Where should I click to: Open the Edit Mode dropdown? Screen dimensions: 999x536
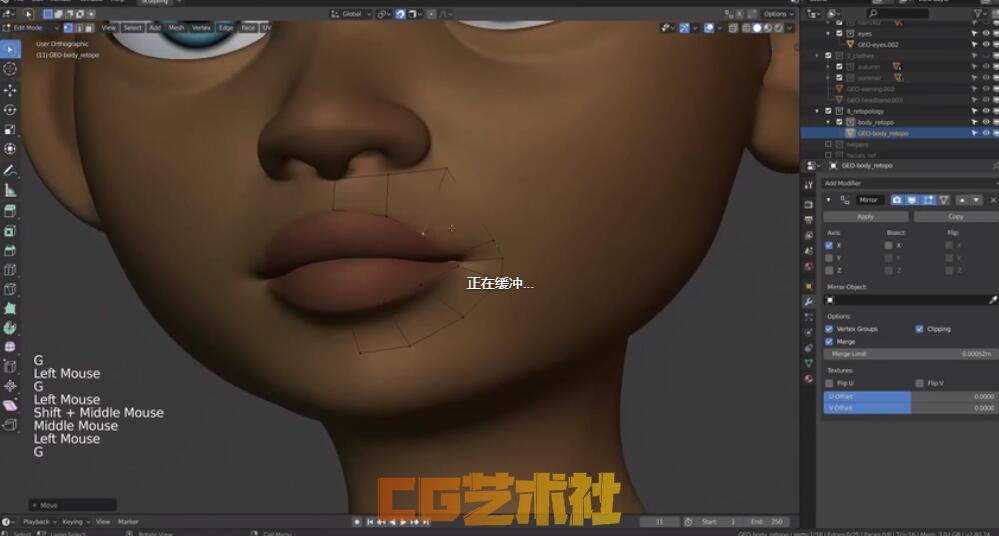point(31,27)
